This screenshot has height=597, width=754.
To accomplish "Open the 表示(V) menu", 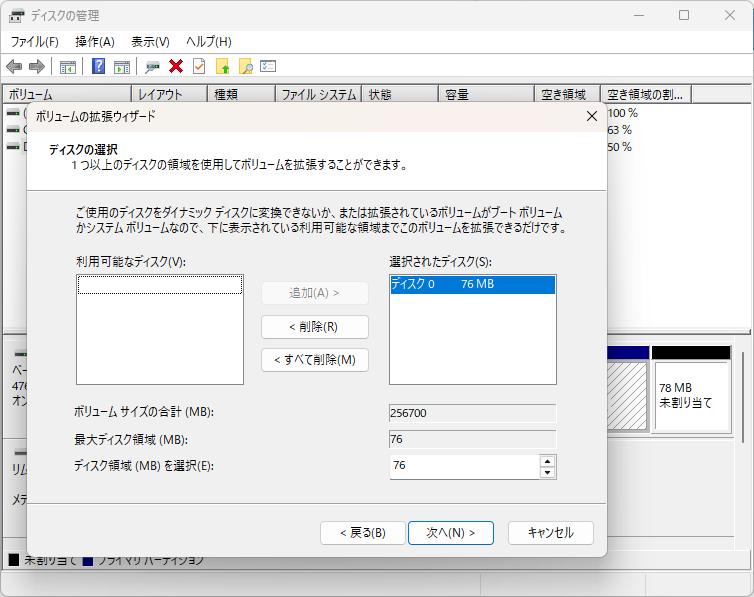I will coord(151,42).
